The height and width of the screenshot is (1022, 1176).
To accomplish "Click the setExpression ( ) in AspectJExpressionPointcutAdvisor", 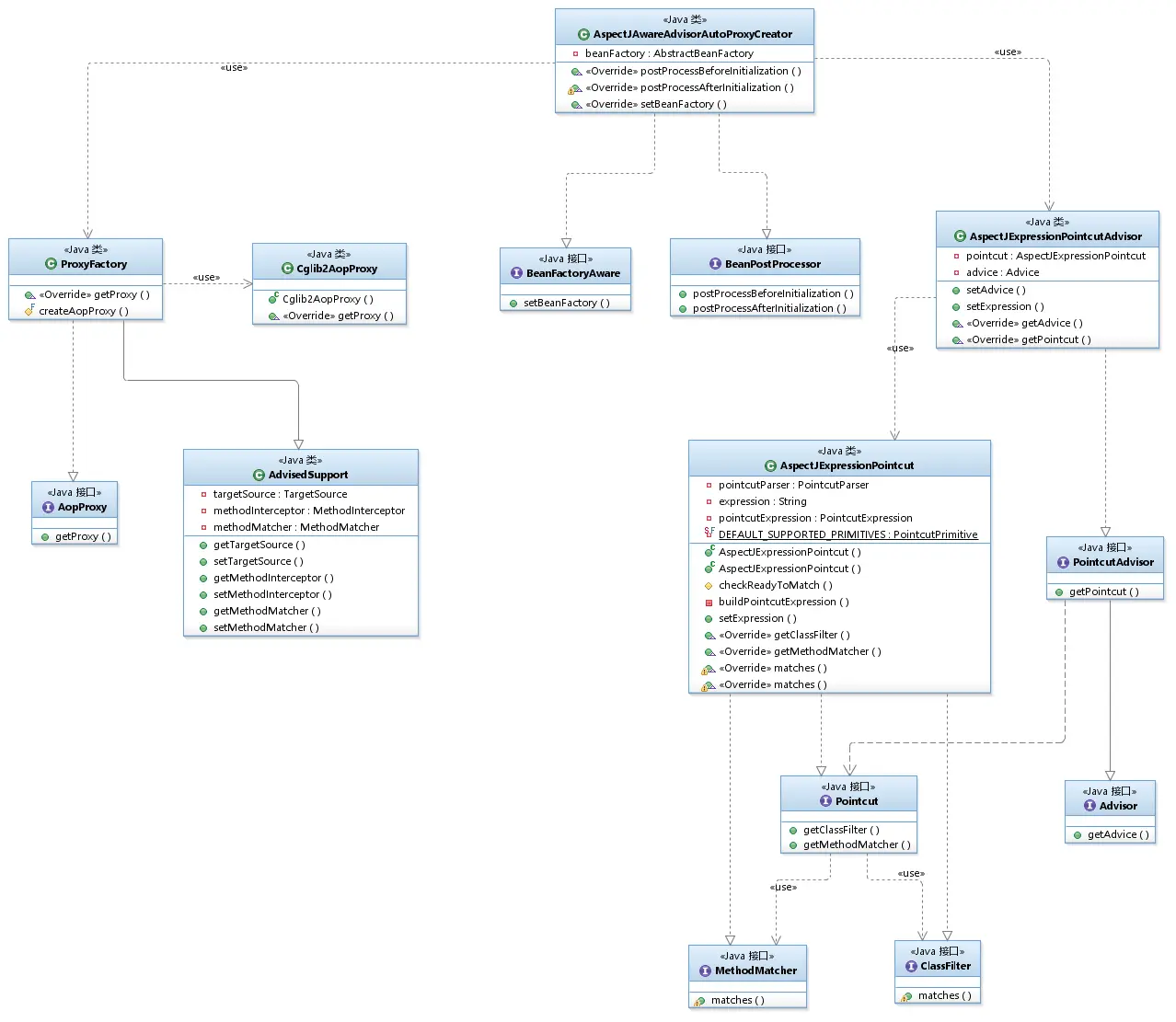I will tap(1005, 306).
